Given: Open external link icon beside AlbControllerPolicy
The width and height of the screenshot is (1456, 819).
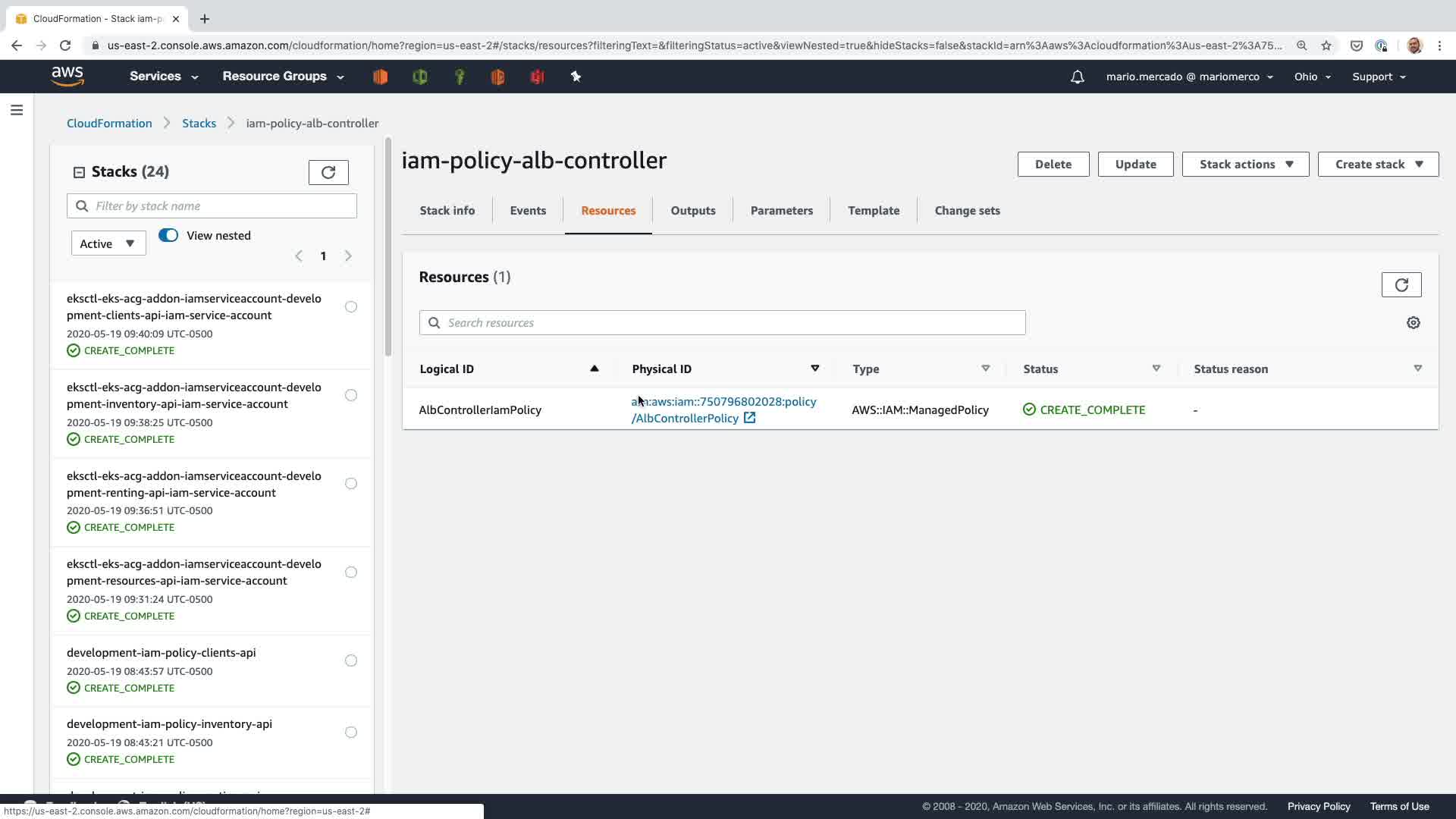Looking at the screenshot, I should (749, 418).
